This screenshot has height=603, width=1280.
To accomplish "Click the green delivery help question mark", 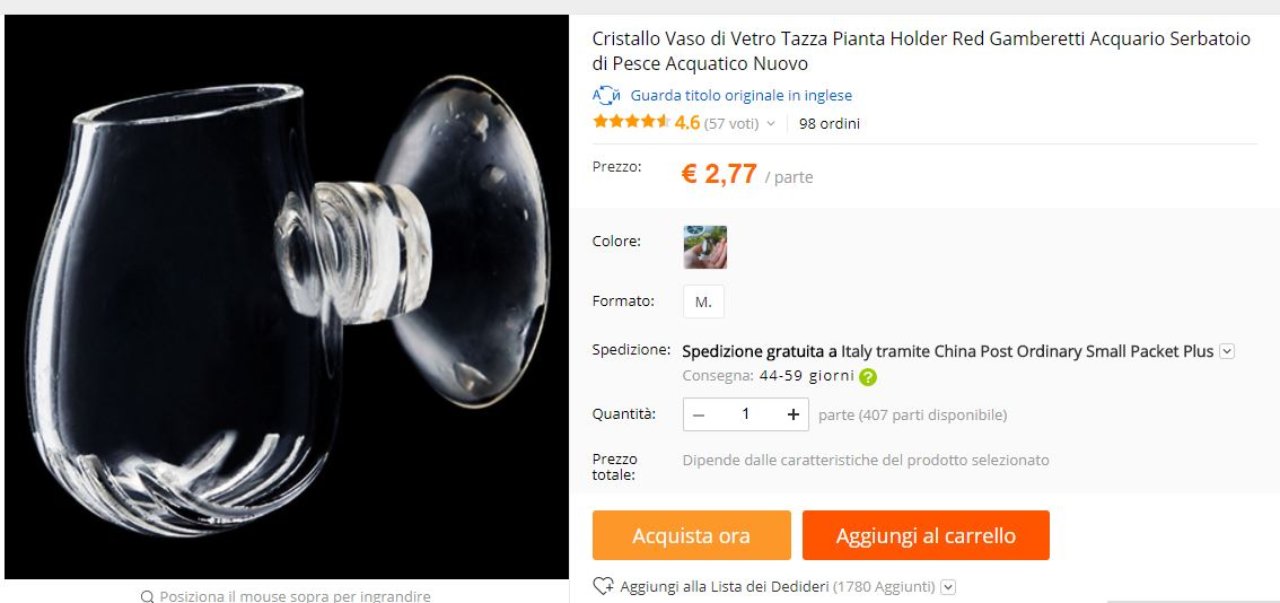I will pos(868,377).
